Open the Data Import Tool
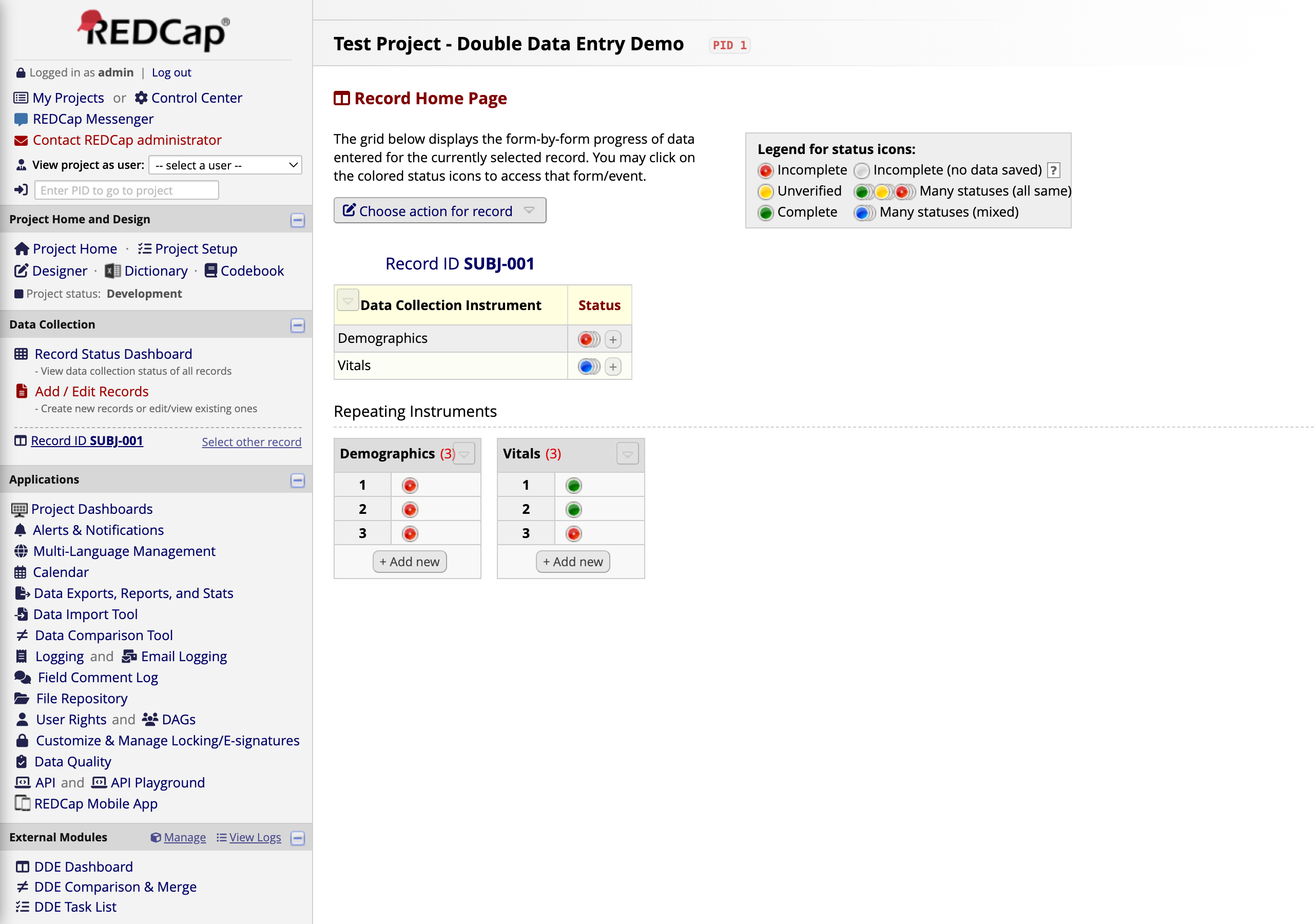Viewport: 1314px width, 924px height. pos(85,614)
